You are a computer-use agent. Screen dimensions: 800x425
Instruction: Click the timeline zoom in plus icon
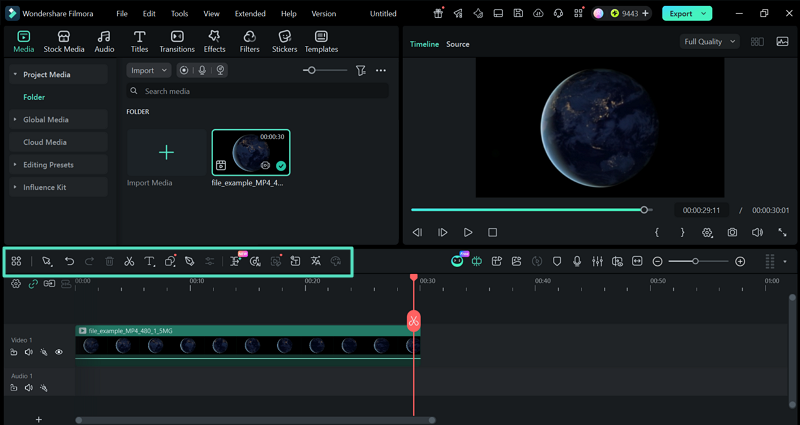click(x=740, y=262)
